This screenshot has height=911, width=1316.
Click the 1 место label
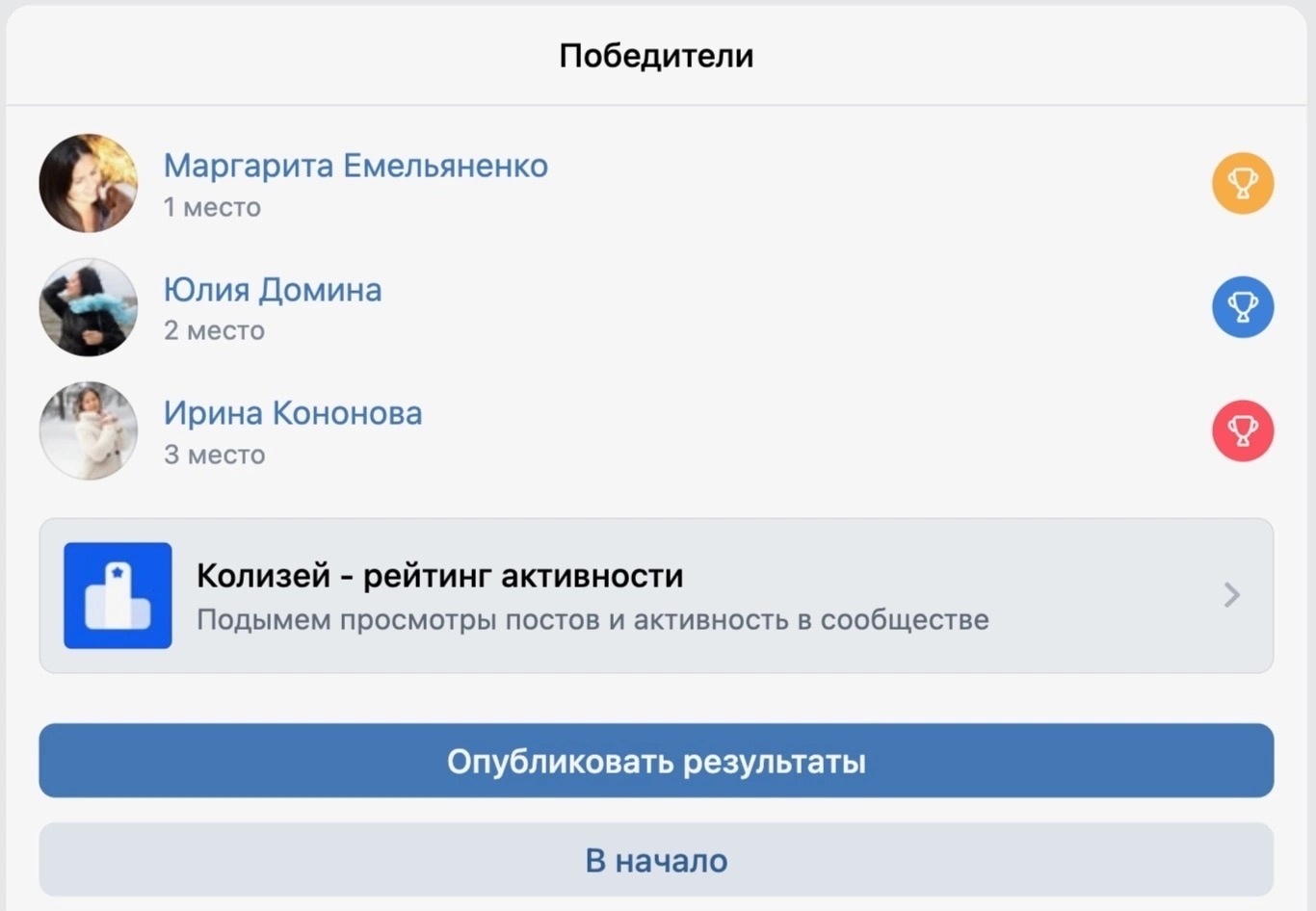pos(212,207)
